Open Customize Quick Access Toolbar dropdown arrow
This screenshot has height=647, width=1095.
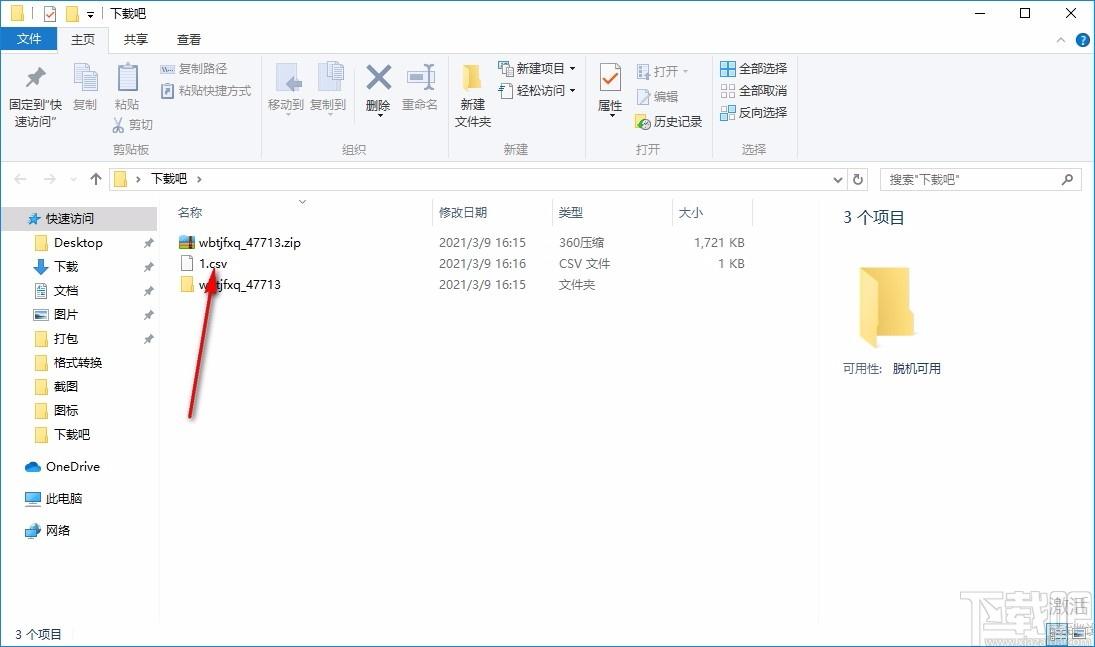90,14
